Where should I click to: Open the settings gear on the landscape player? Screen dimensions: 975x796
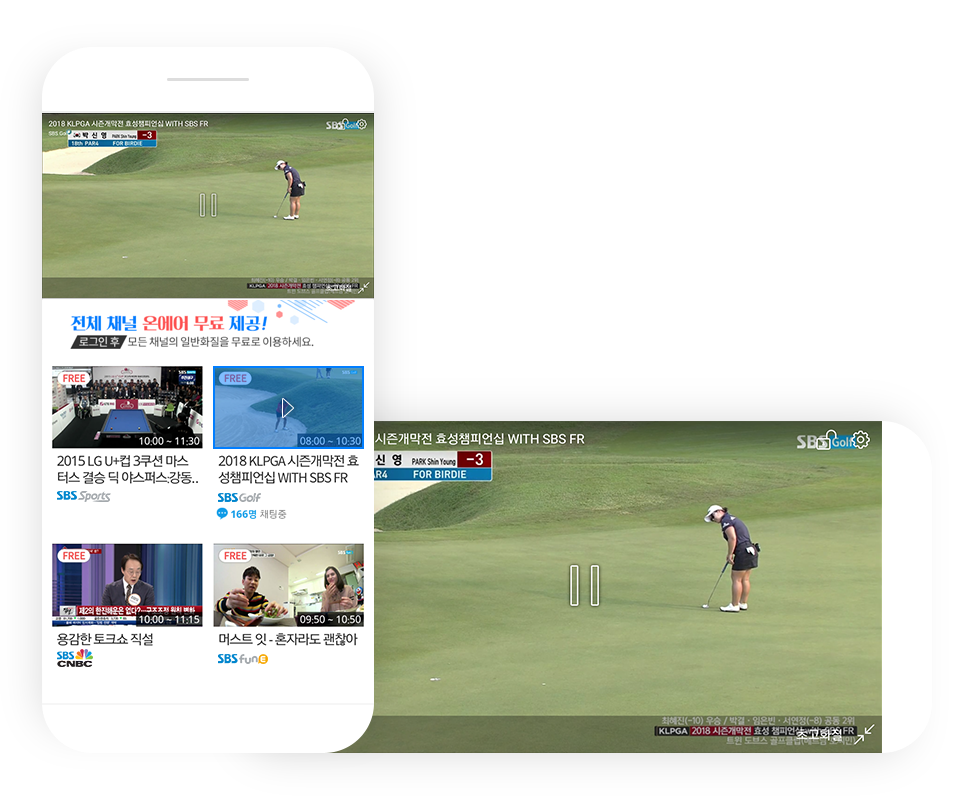point(861,439)
